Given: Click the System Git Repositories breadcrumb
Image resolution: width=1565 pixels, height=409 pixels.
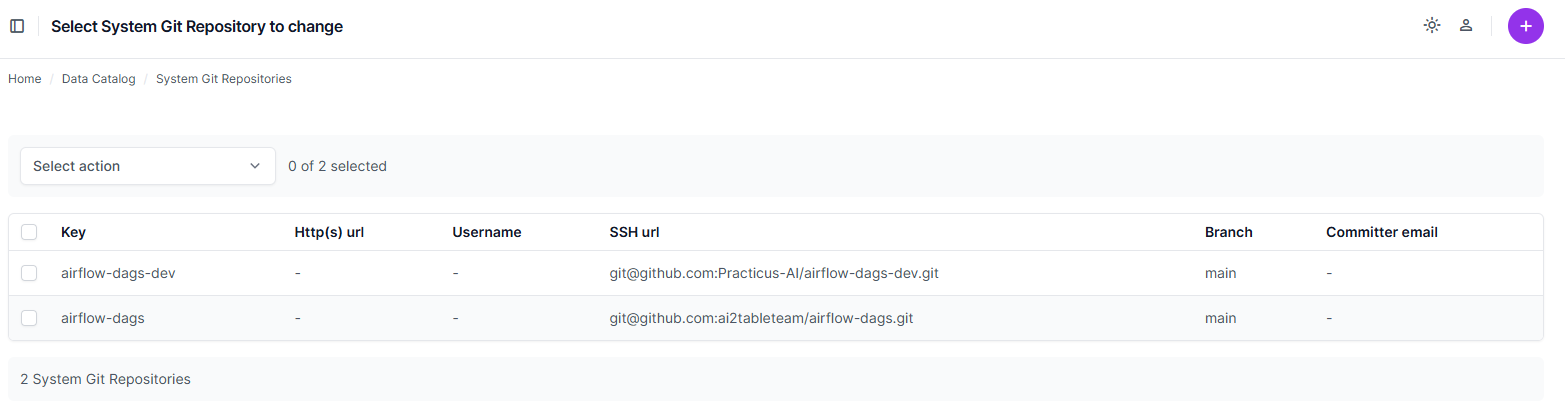Looking at the screenshot, I should tap(224, 79).
